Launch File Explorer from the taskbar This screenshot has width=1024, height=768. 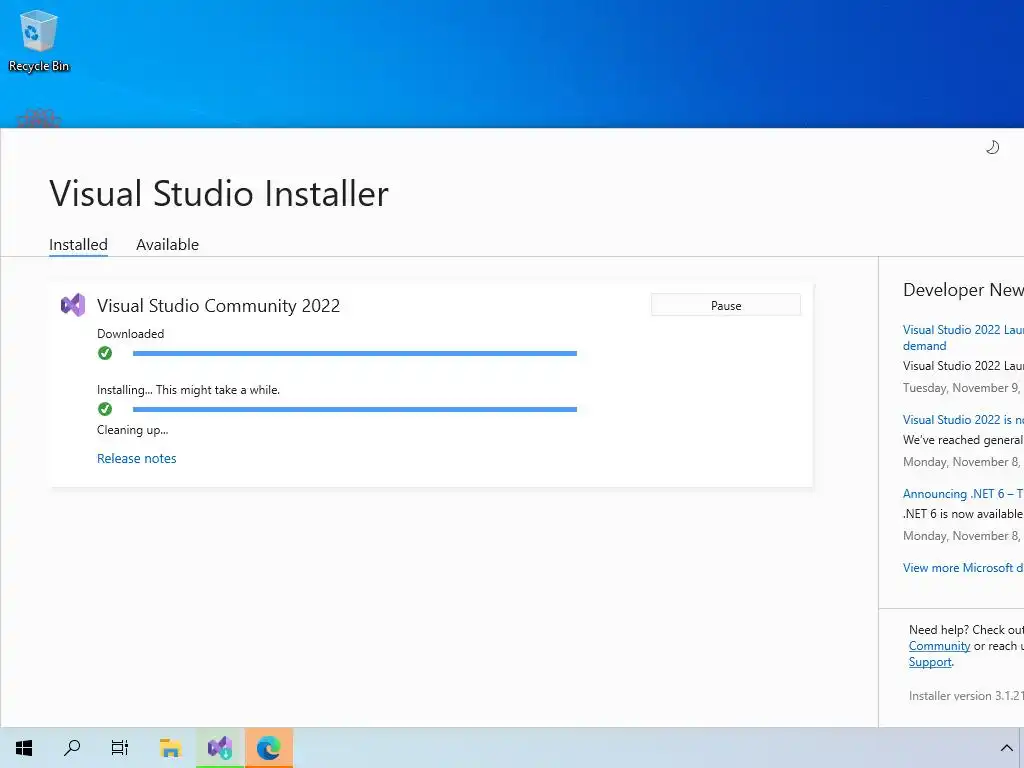tap(170, 748)
